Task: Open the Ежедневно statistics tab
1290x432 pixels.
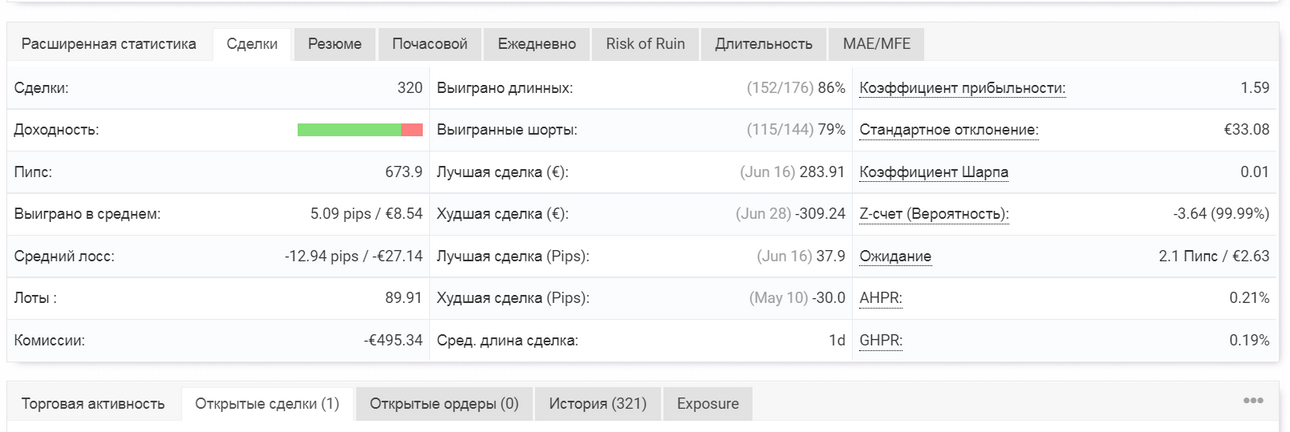Action: (537, 44)
